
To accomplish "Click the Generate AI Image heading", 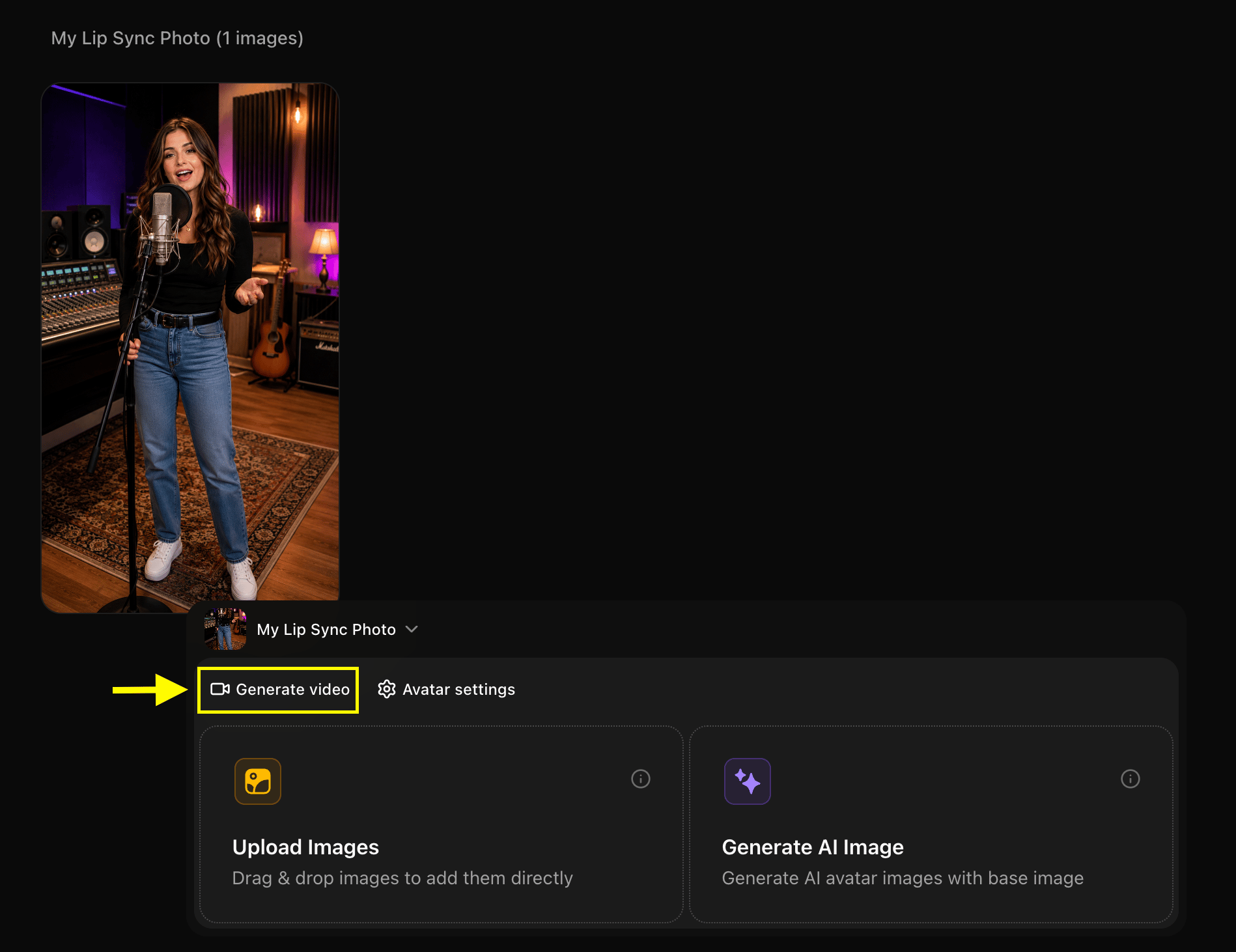I will click(813, 847).
